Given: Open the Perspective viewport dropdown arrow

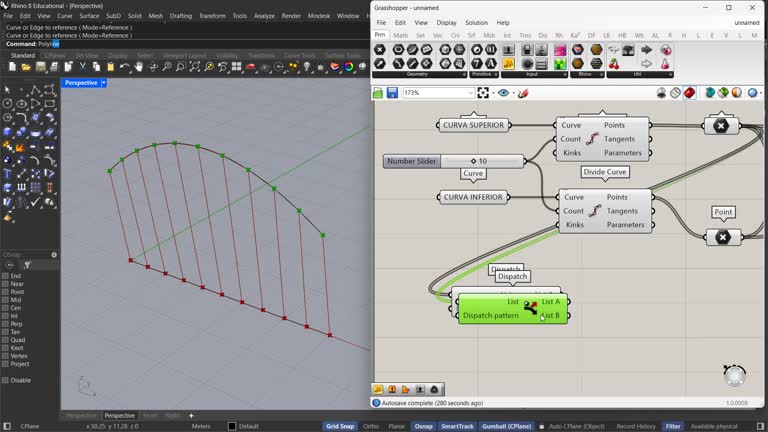Looking at the screenshot, I should click(x=104, y=83).
